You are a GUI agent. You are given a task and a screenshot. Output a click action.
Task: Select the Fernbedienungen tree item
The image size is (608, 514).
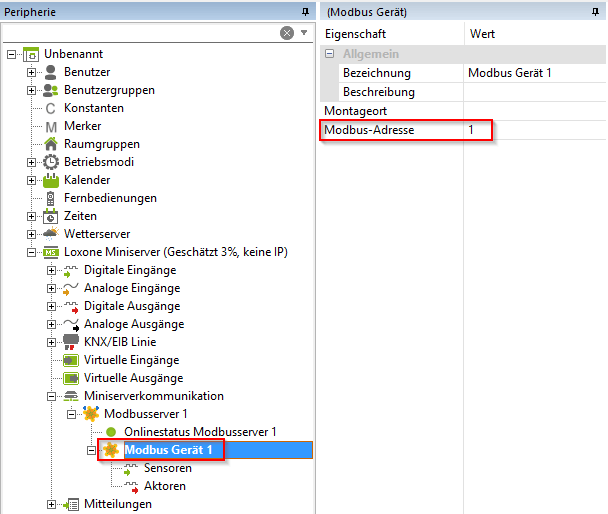(x=111, y=198)
